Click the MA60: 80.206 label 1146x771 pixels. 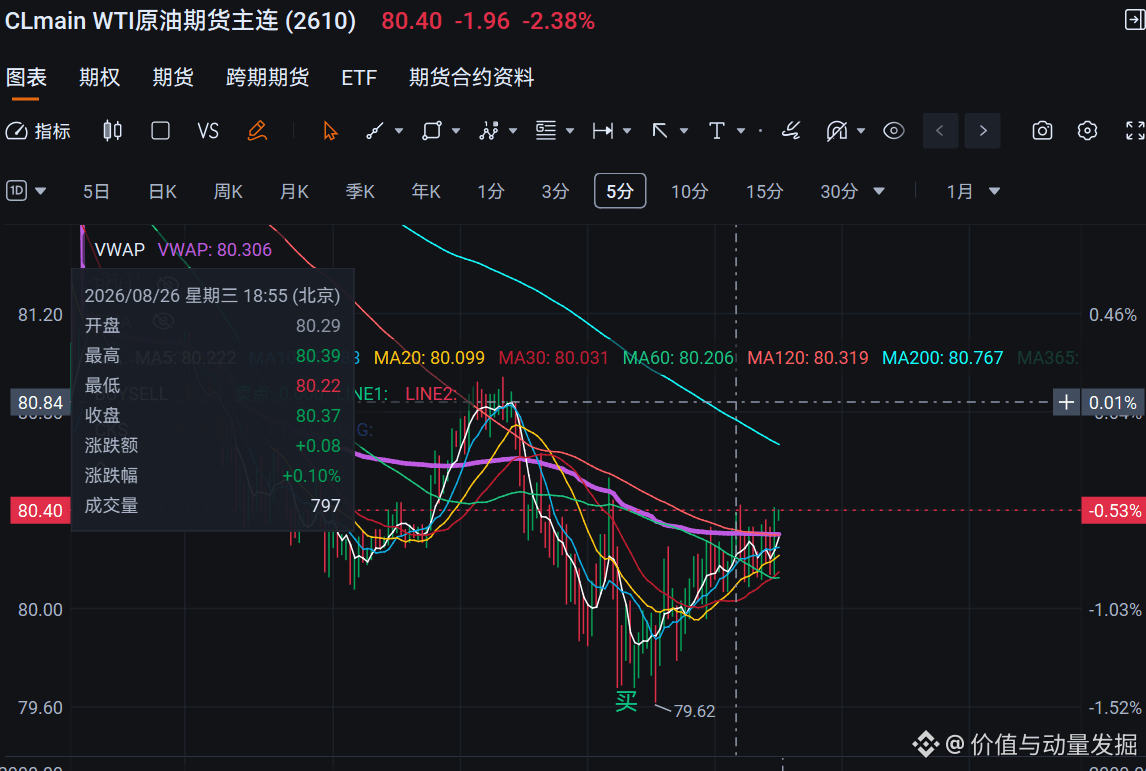[x=678, y=358]
